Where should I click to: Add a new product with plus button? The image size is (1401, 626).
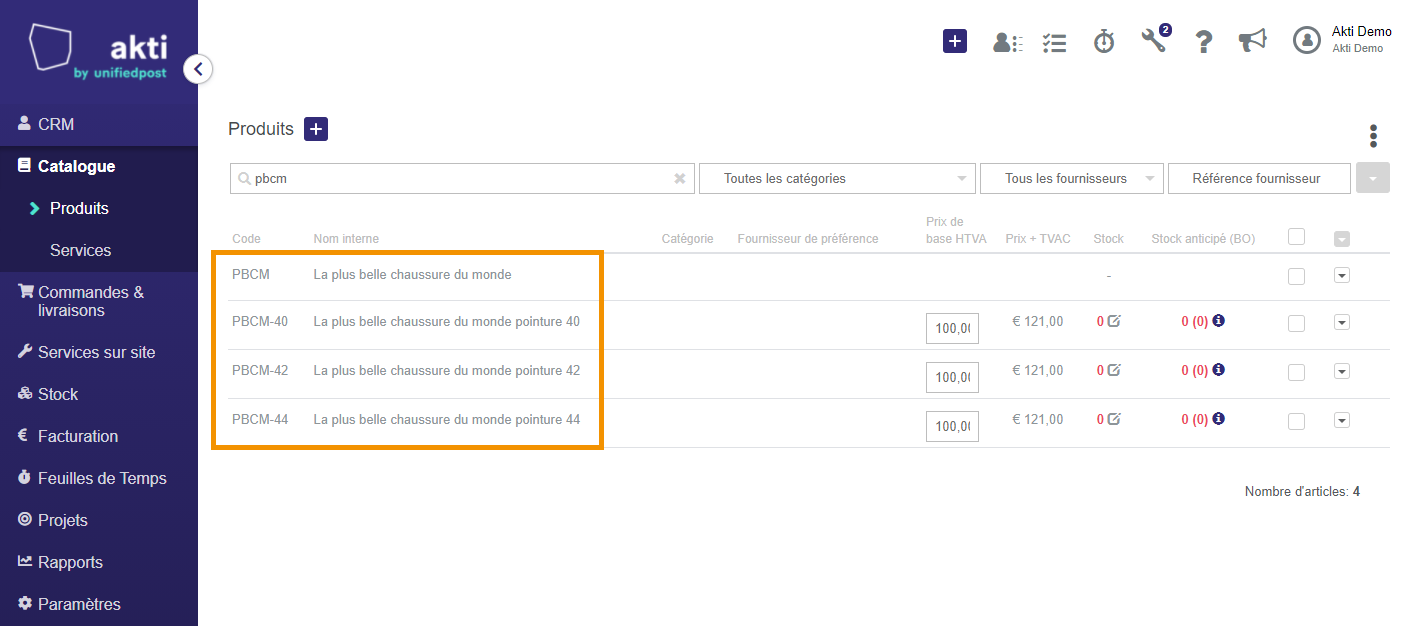click(316, 129)
